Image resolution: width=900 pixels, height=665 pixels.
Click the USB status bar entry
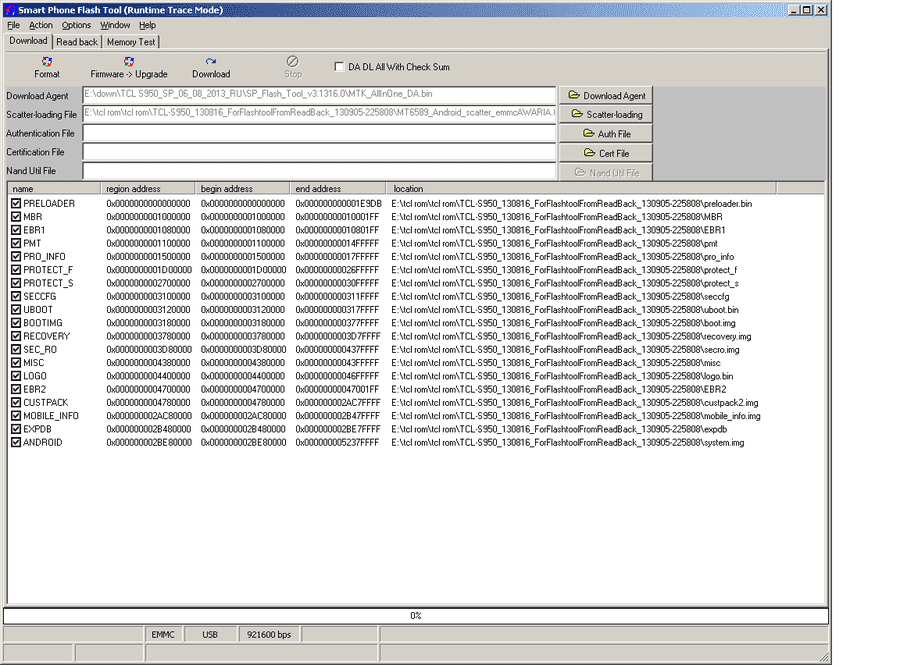(210, 635)
